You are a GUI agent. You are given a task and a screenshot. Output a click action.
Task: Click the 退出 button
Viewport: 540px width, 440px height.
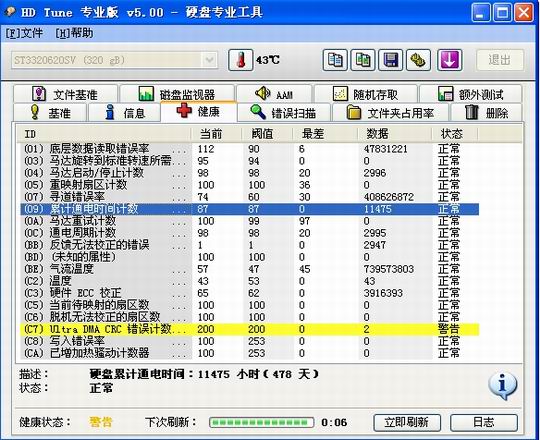[x=500, y=60]
